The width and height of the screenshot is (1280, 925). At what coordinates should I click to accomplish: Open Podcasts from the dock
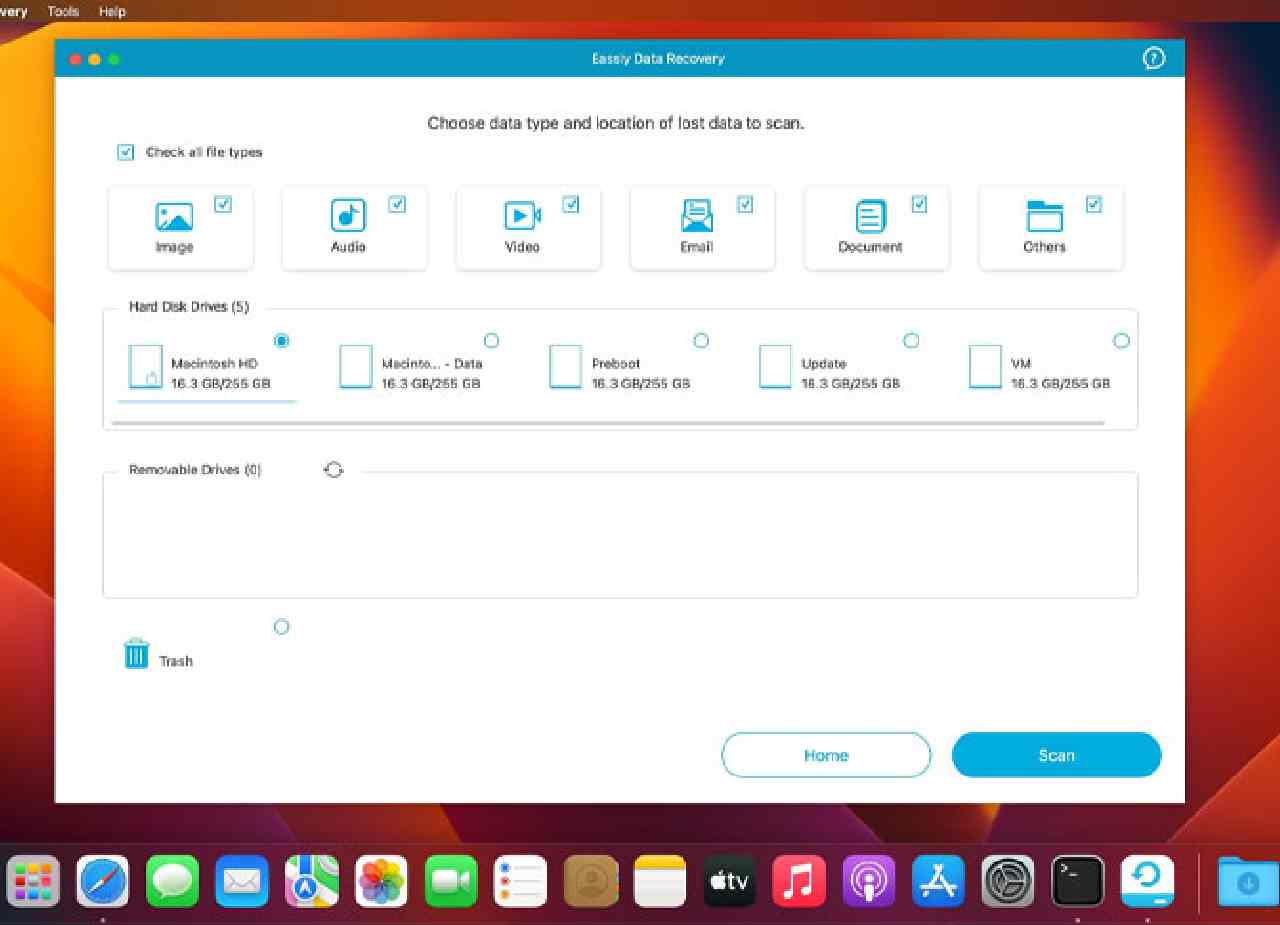(x=868, y=882)
